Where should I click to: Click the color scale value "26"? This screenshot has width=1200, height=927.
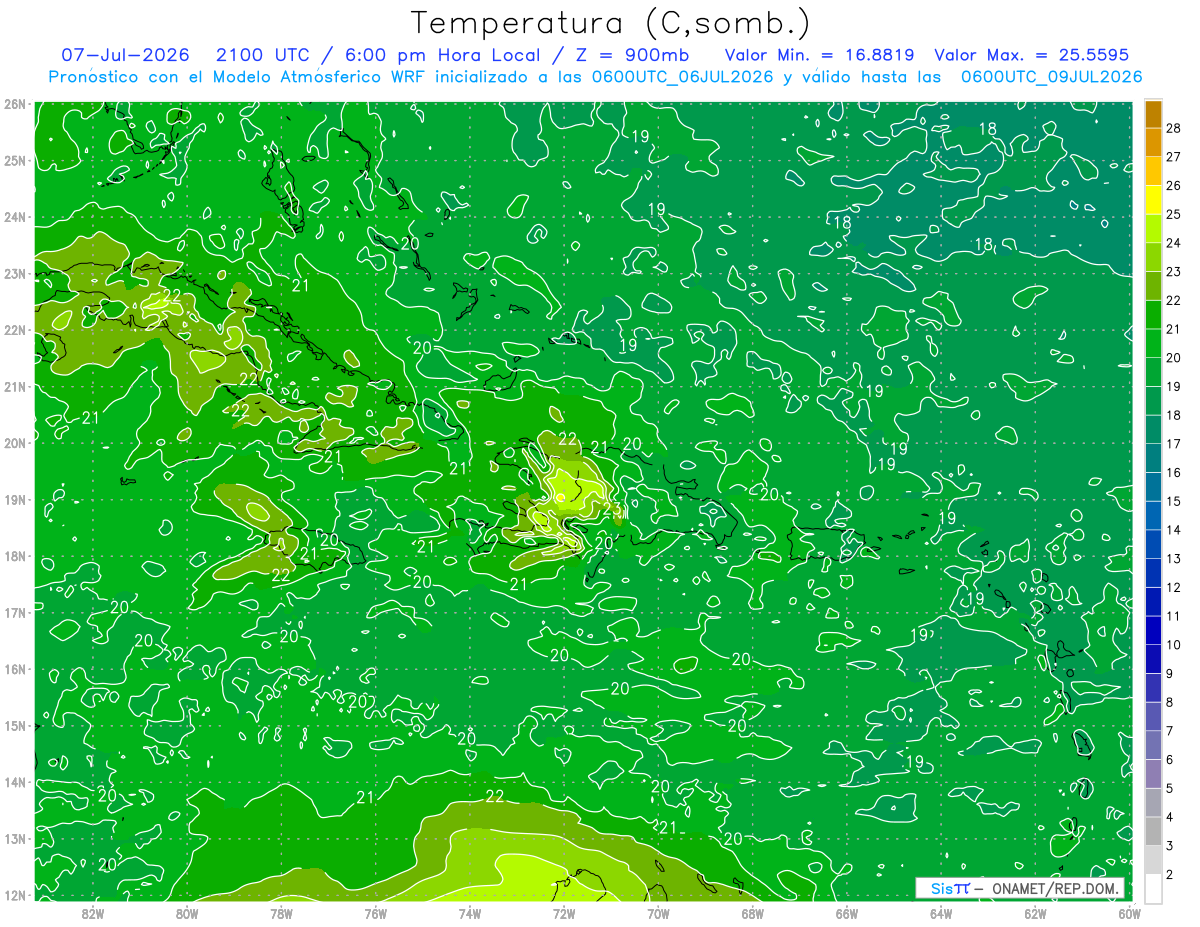pos(1174,186)
